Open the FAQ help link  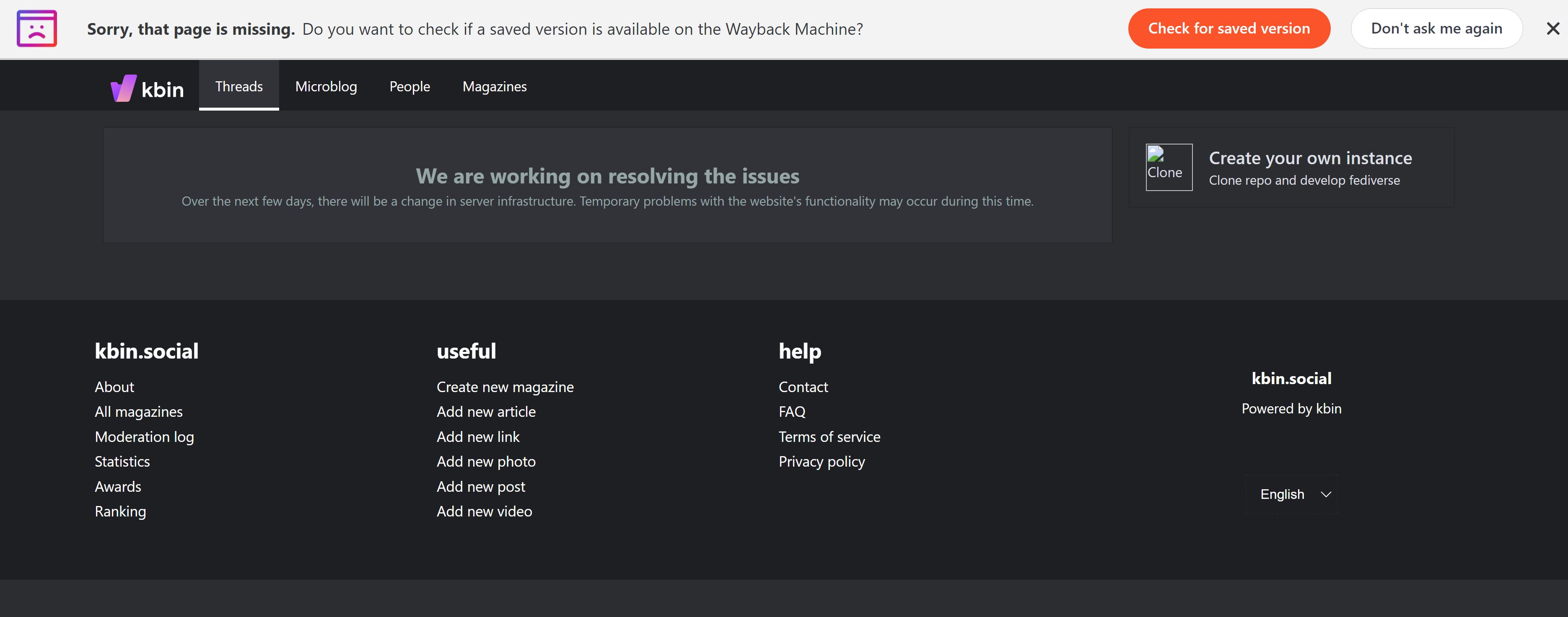coord(791,412)
